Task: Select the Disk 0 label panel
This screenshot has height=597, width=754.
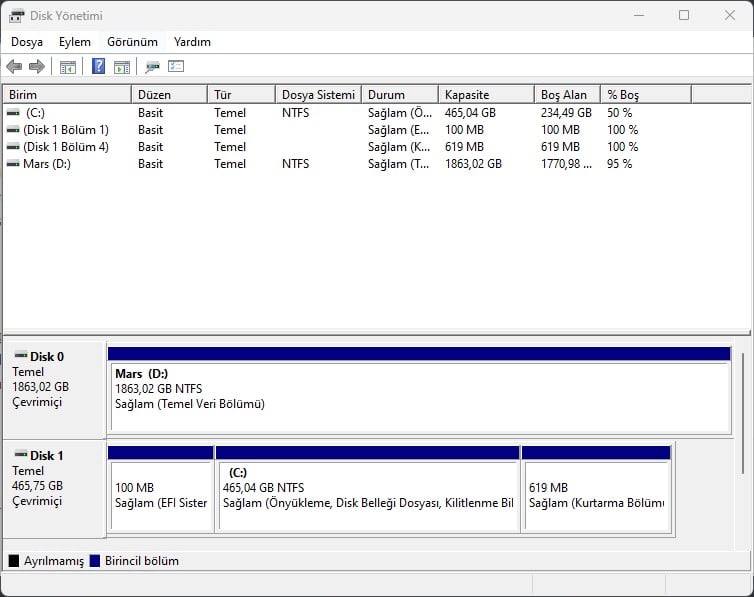Action: point(54,389)
